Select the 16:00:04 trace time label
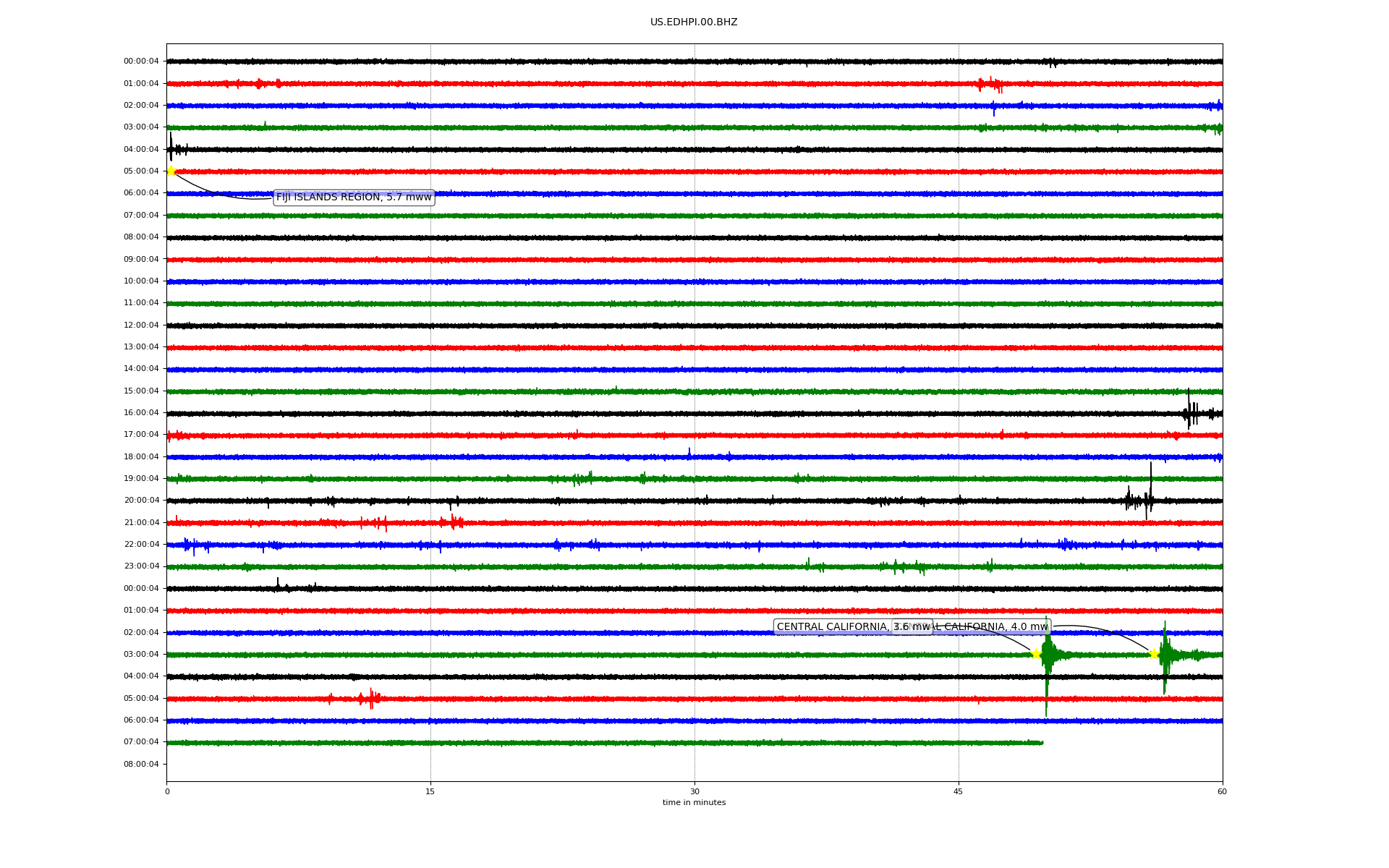Screen dimensions: 1389x868 [x=141, y=413]
